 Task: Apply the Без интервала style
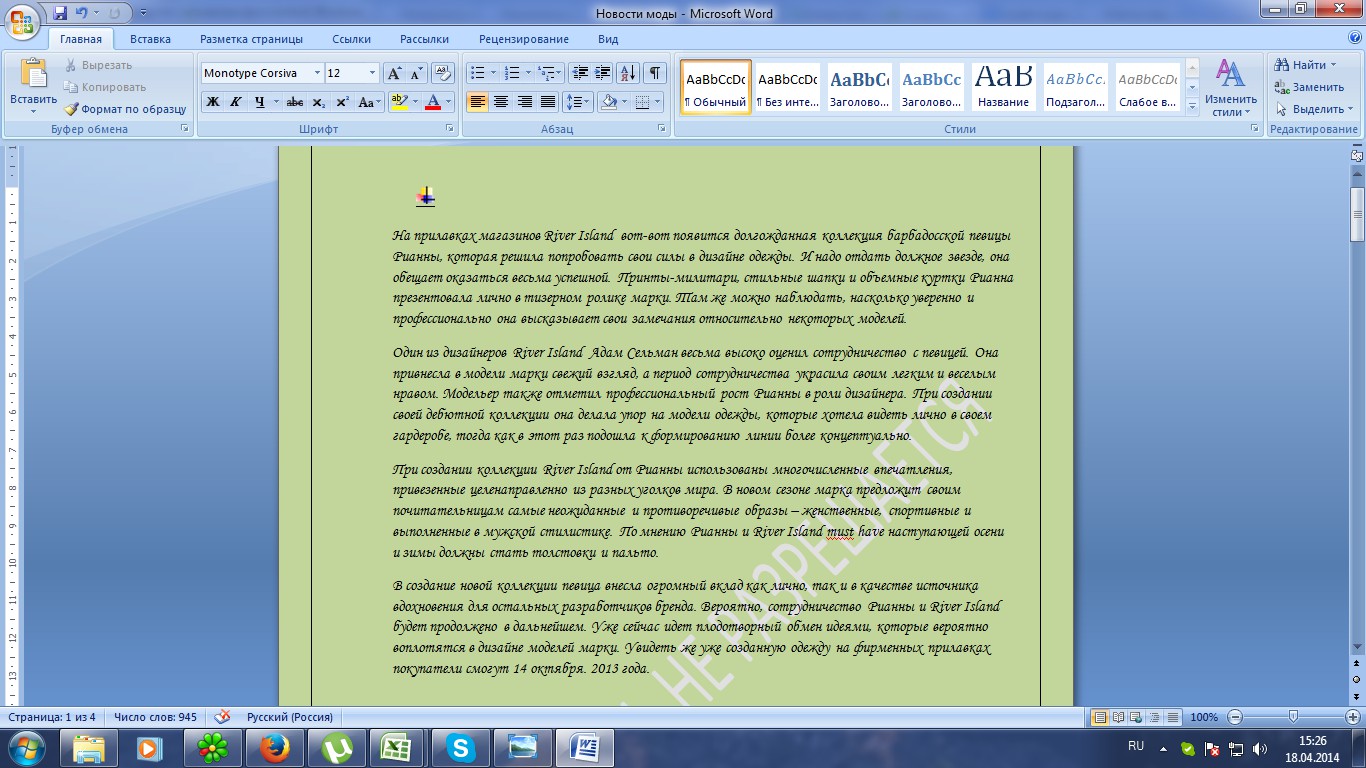[x=788, y=87]
